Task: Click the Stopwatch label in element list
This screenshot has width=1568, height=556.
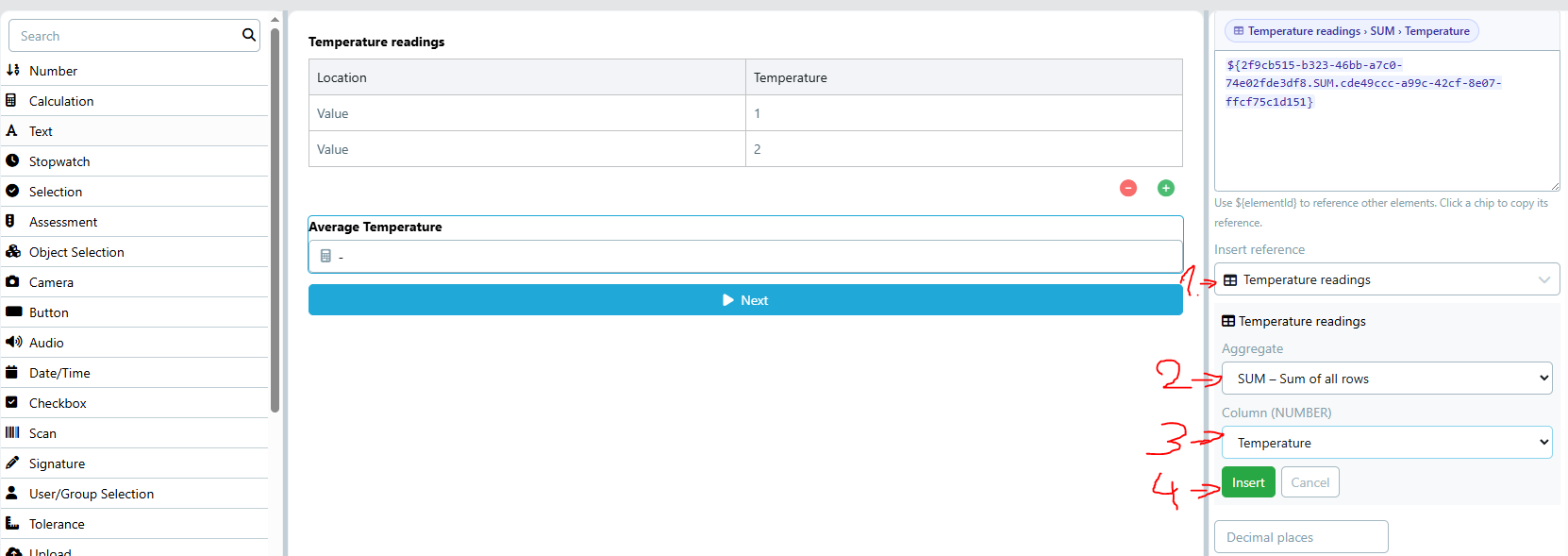Action: [59, 161]
